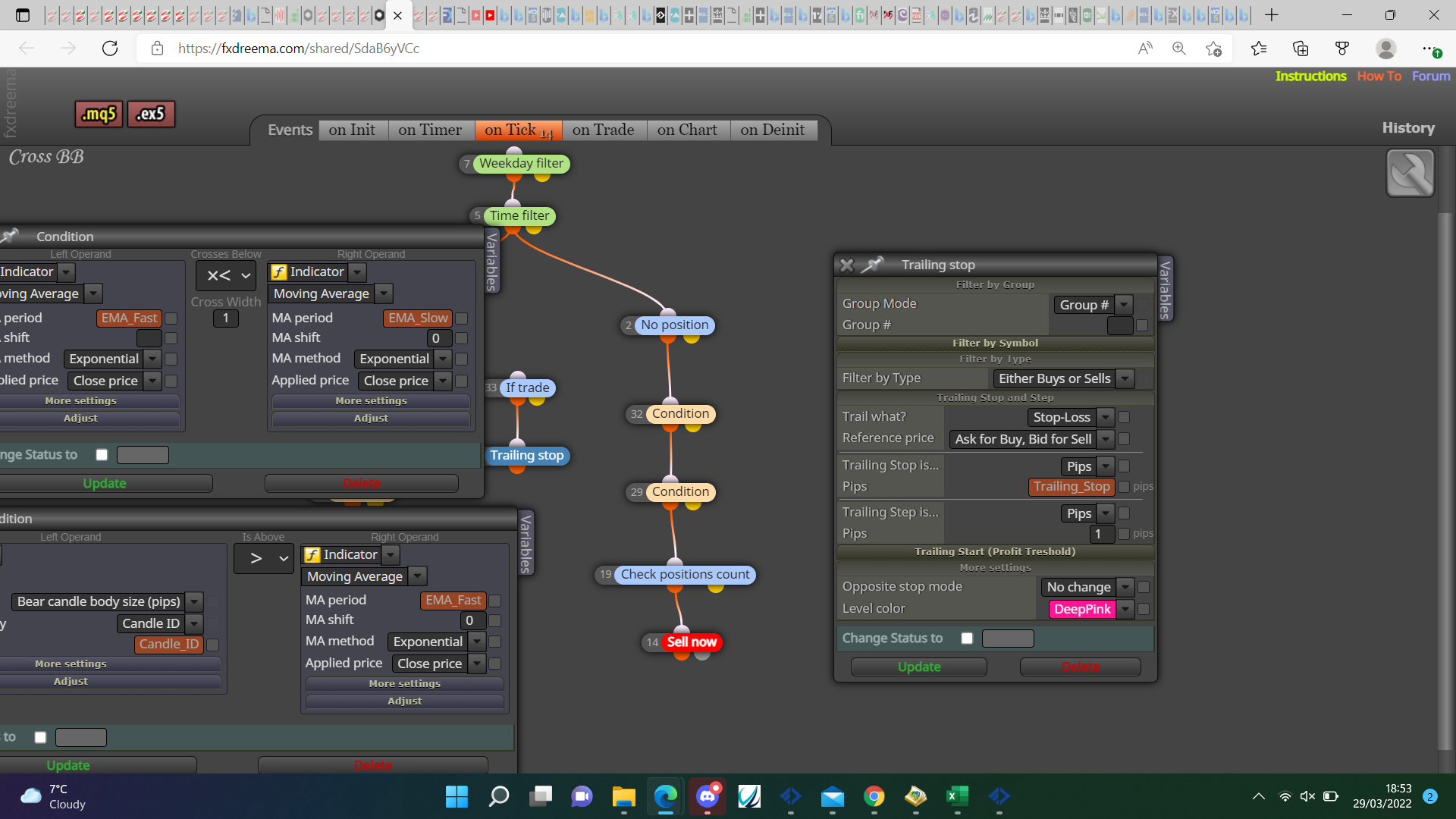
Task: Open Microsoft Edge from the taskbar
Action: tap(665, 796)
